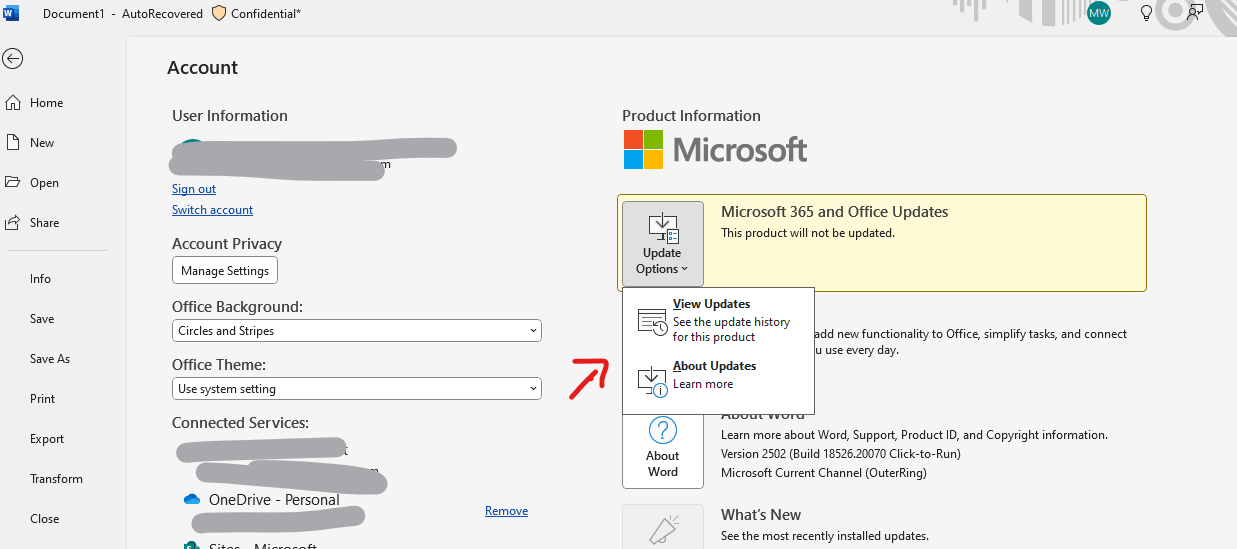Choose Share in the sidebar
The height and width of the screenshot is (549, 1237).
click(44, 223)
